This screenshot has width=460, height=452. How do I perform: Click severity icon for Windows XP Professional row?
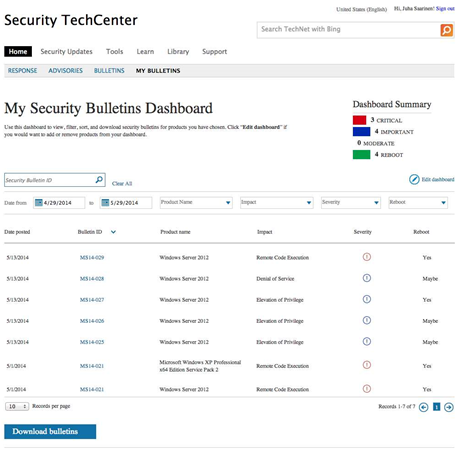(367, 365)
